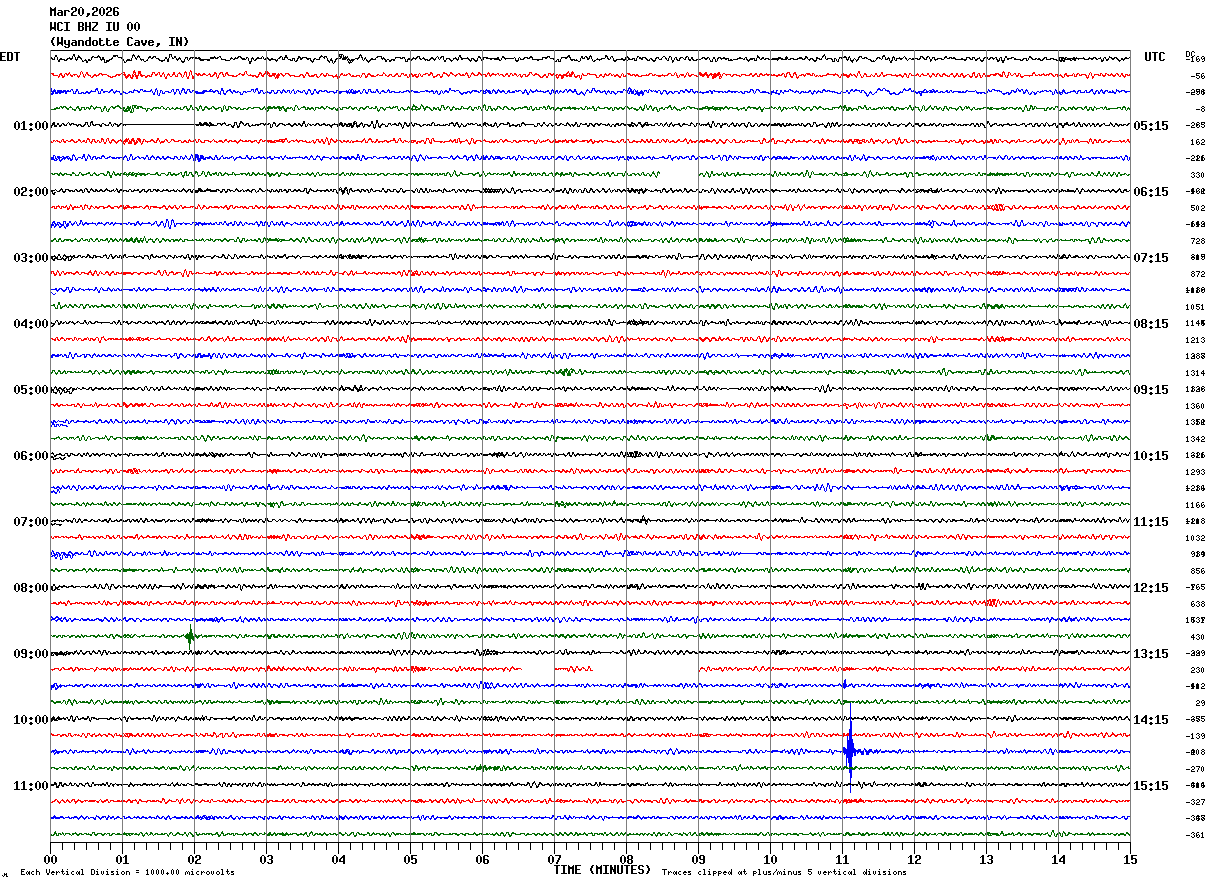Click the 'TIME (MINUTES)' axis title

[602, 870]
